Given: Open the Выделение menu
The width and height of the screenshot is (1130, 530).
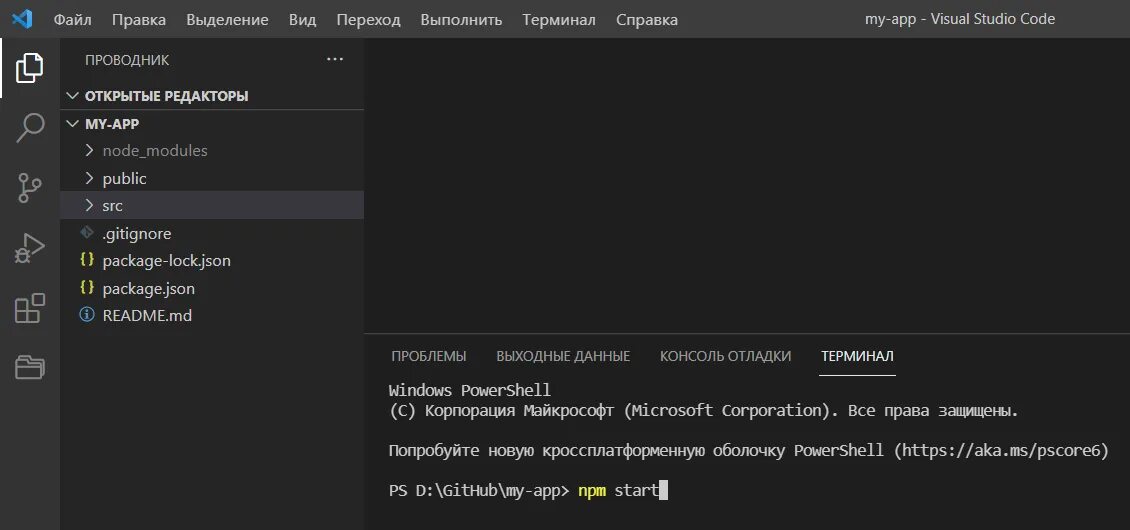Looking at the screenshot, I should click(227, 19).
